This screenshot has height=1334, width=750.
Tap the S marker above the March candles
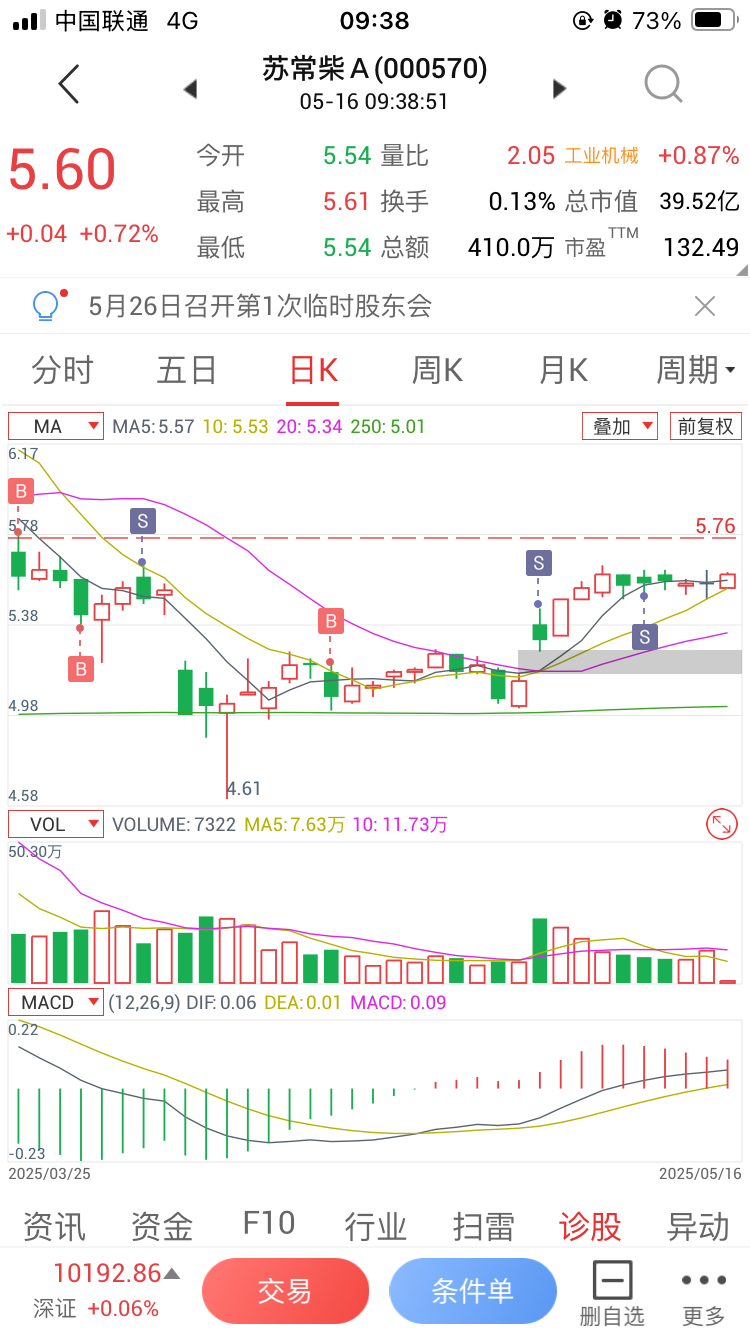click(x=142, y=520)
